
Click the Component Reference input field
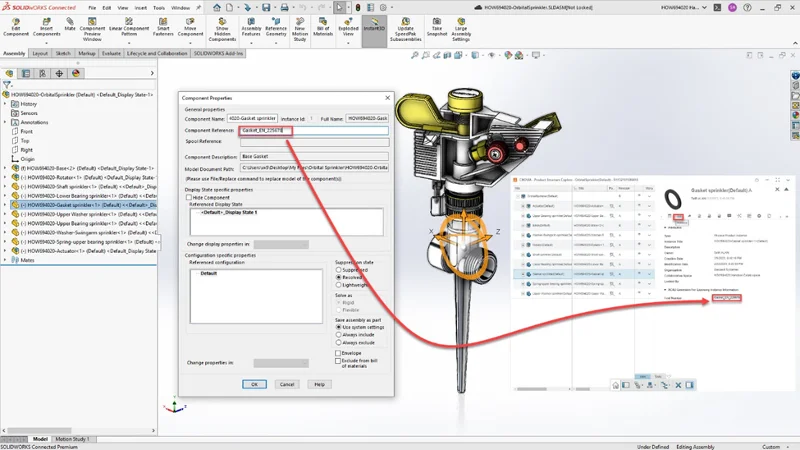(313, 130)
